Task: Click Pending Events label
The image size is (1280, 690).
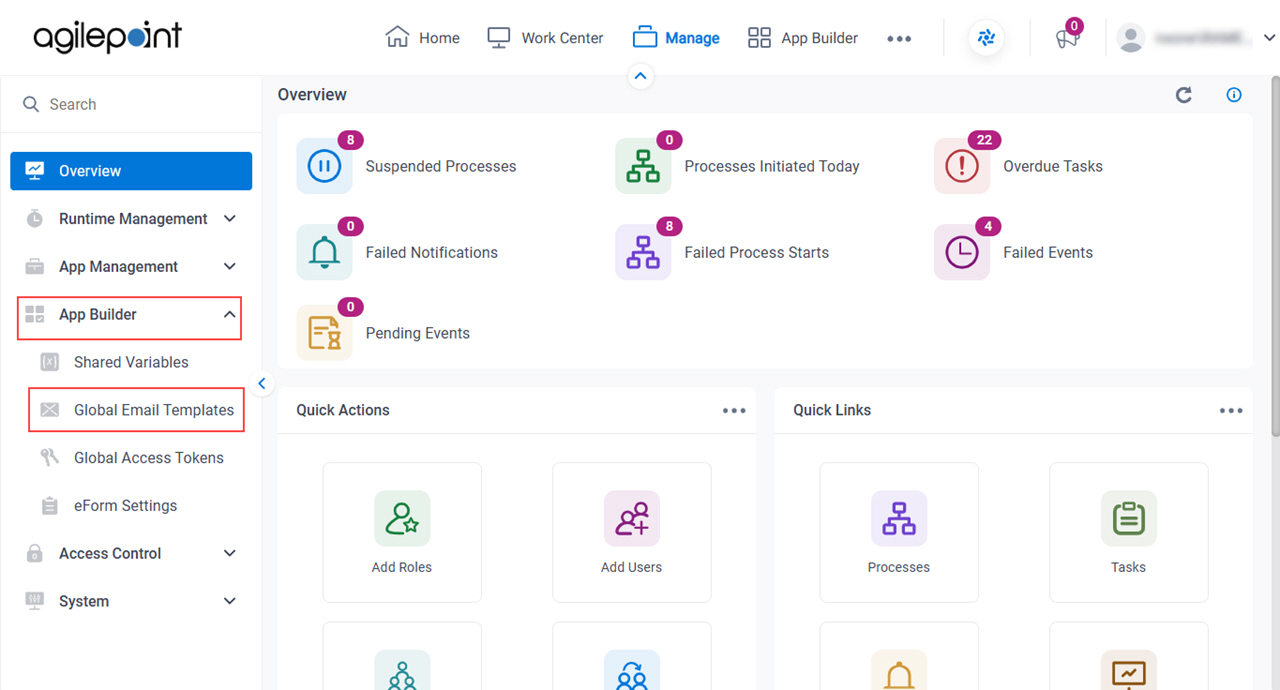Action: [418, 334]
